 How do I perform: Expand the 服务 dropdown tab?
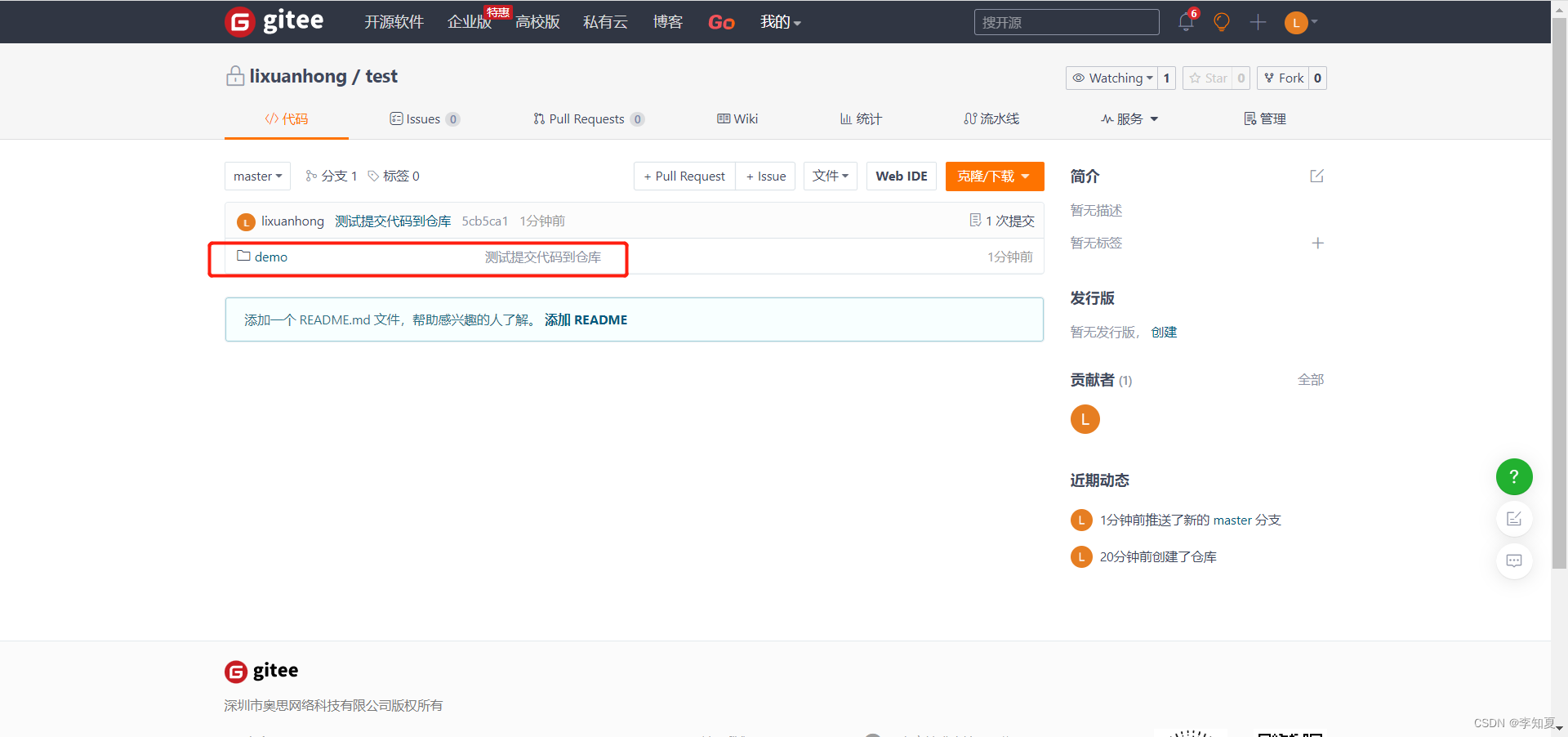pyautogui.click(x=1129, y=118)
